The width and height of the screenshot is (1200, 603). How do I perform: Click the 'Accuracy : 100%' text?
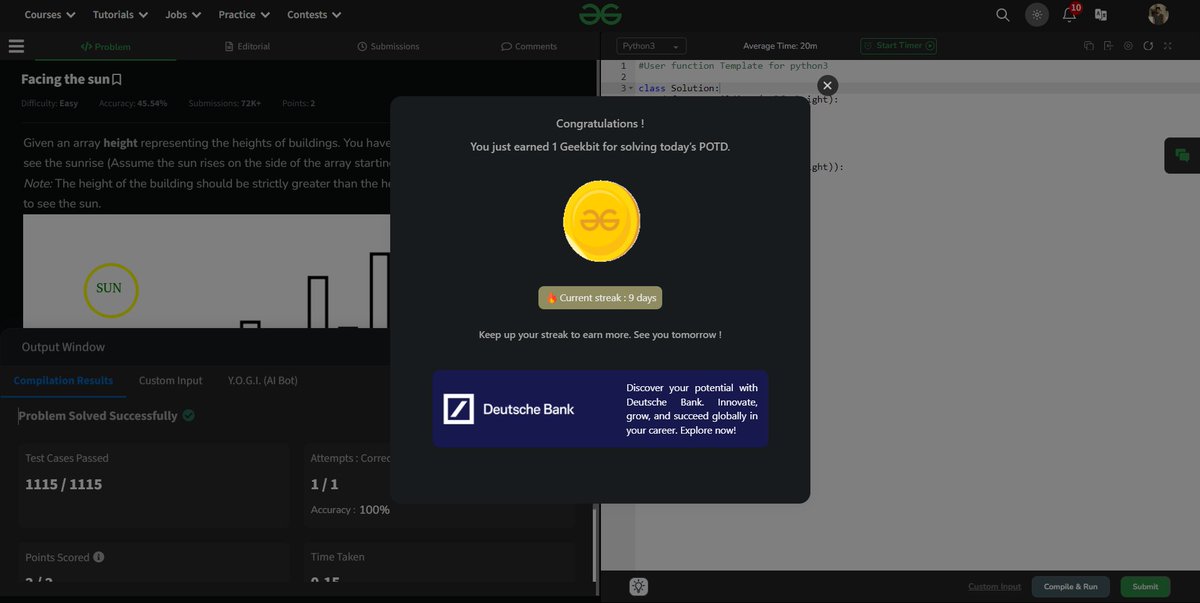point(350,510)
